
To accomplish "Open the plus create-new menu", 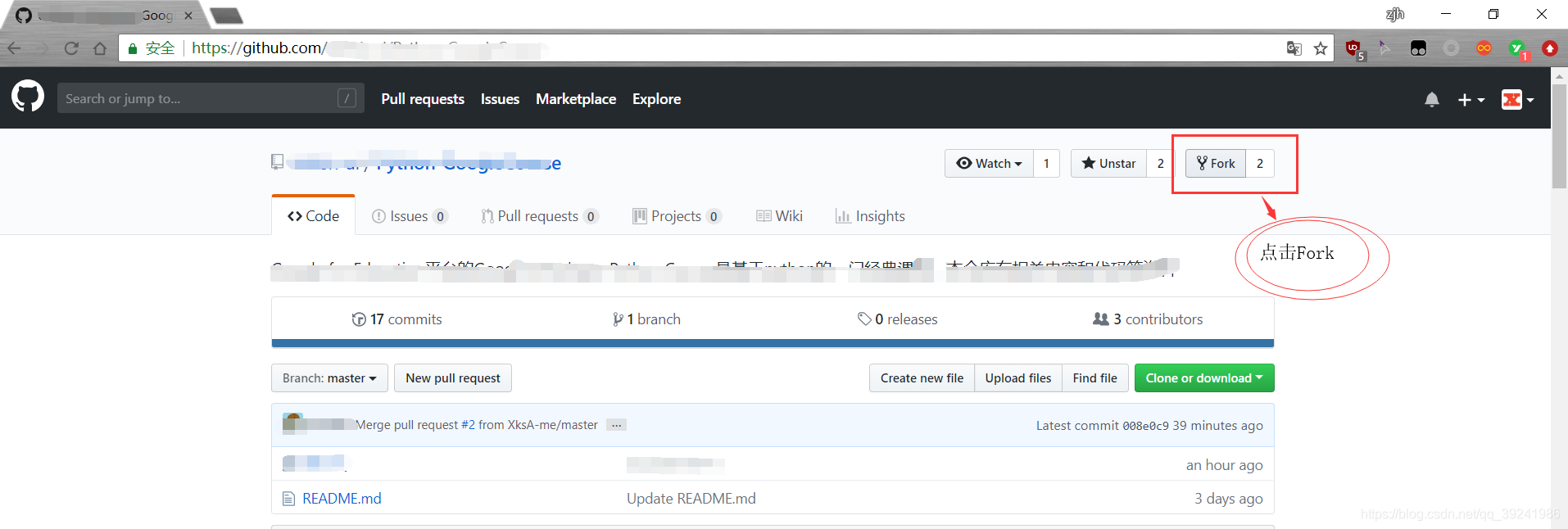I will tap(1471, 99).
